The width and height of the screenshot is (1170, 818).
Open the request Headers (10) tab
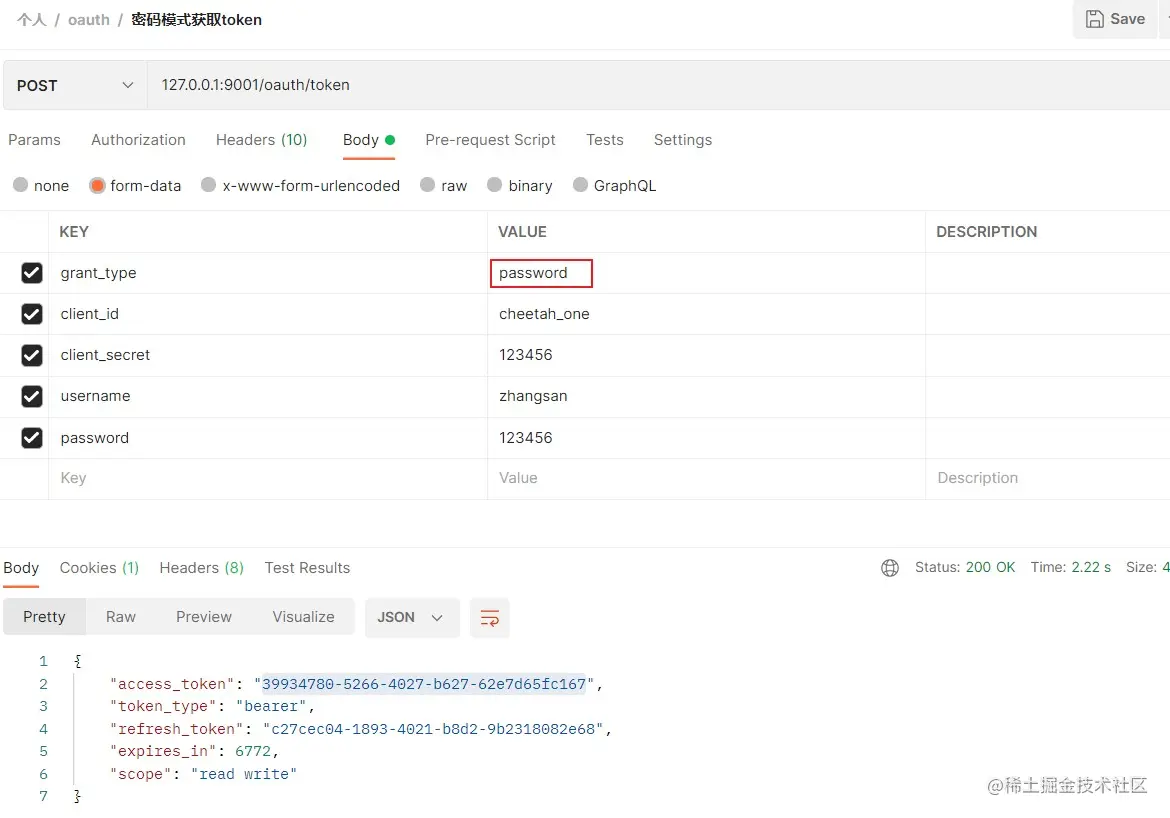tap(261, 140)
